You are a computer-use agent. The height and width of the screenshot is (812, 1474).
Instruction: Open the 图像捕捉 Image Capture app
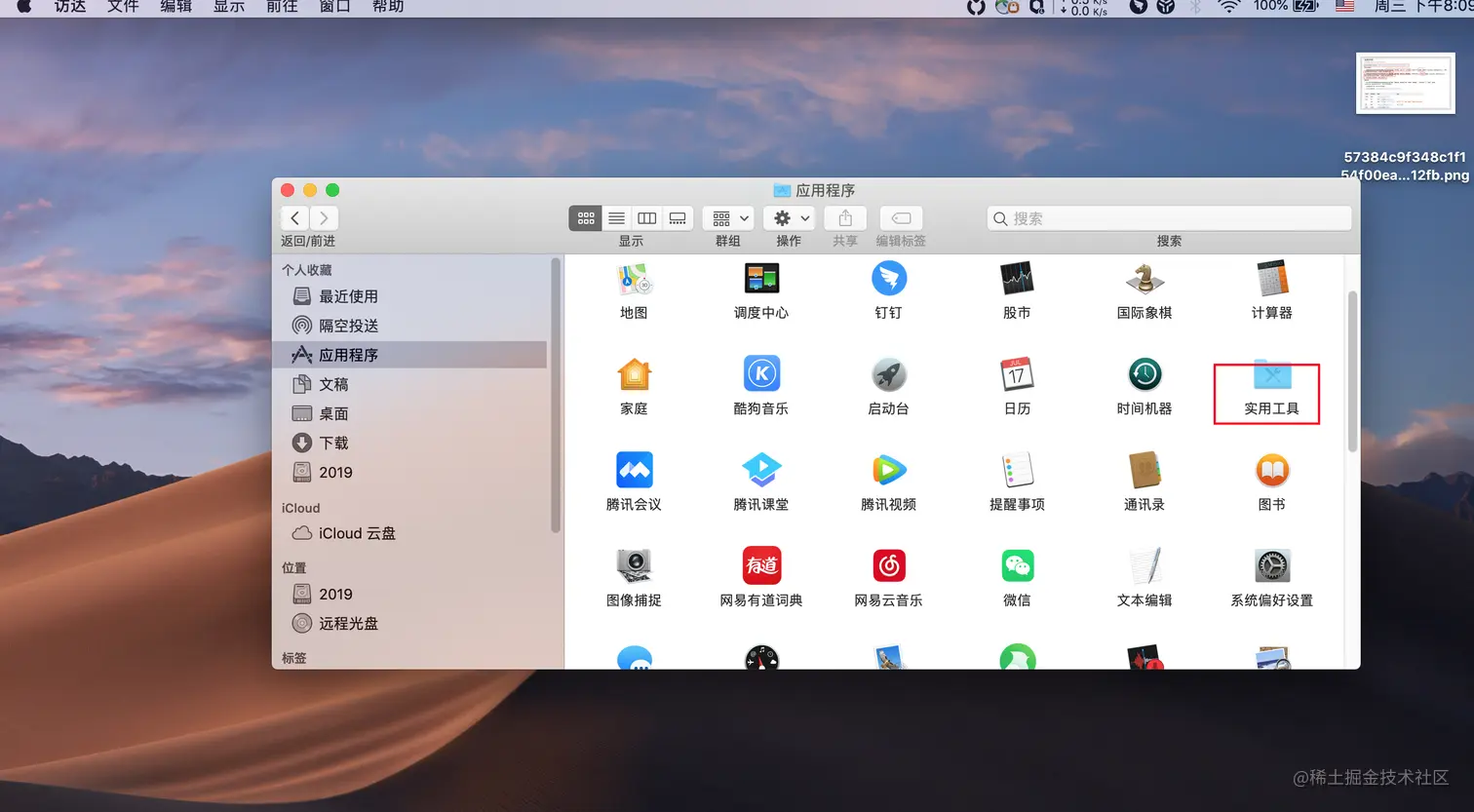click(634, 565)
